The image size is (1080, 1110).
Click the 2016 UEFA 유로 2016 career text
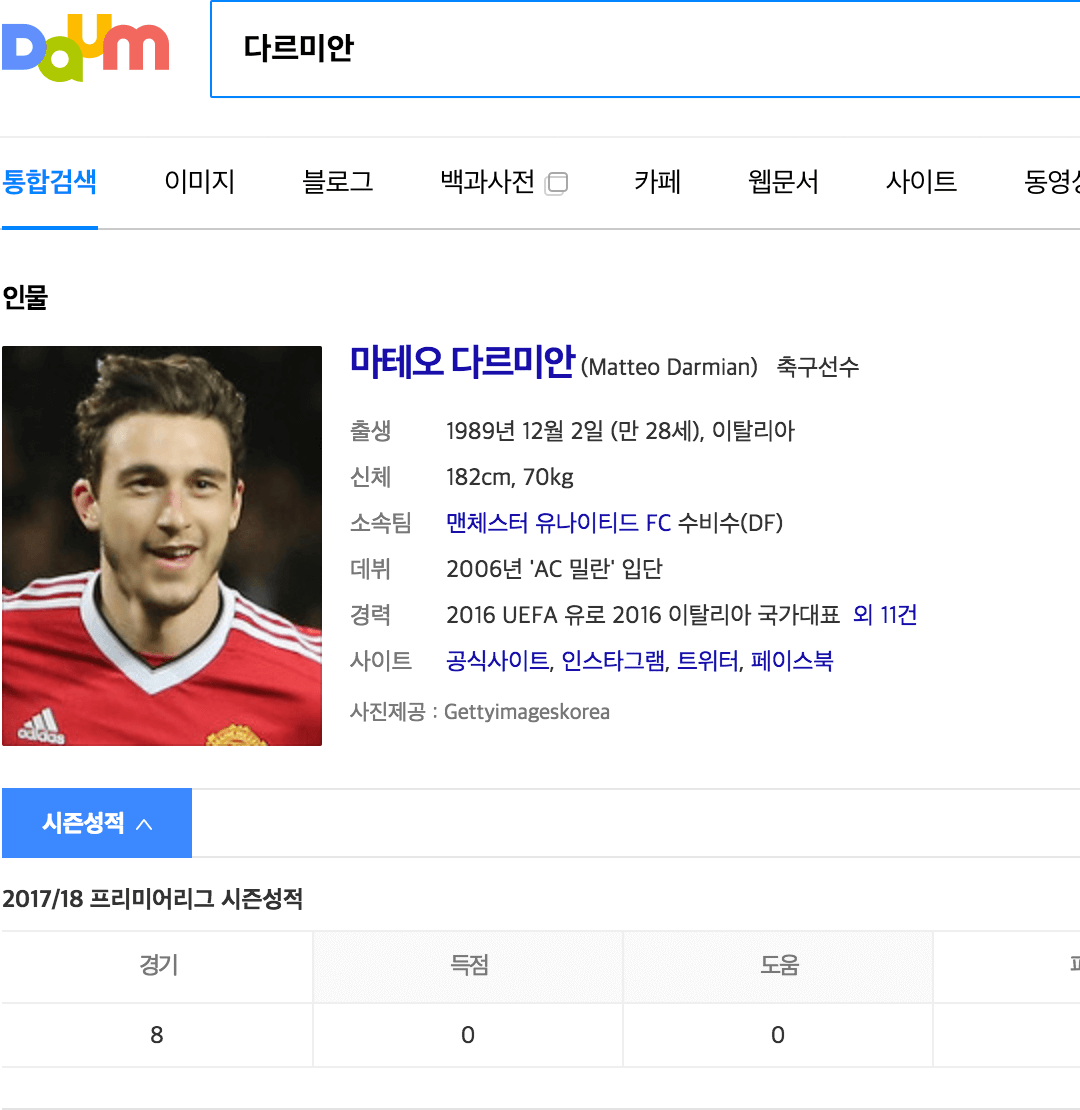click(643, 614)
